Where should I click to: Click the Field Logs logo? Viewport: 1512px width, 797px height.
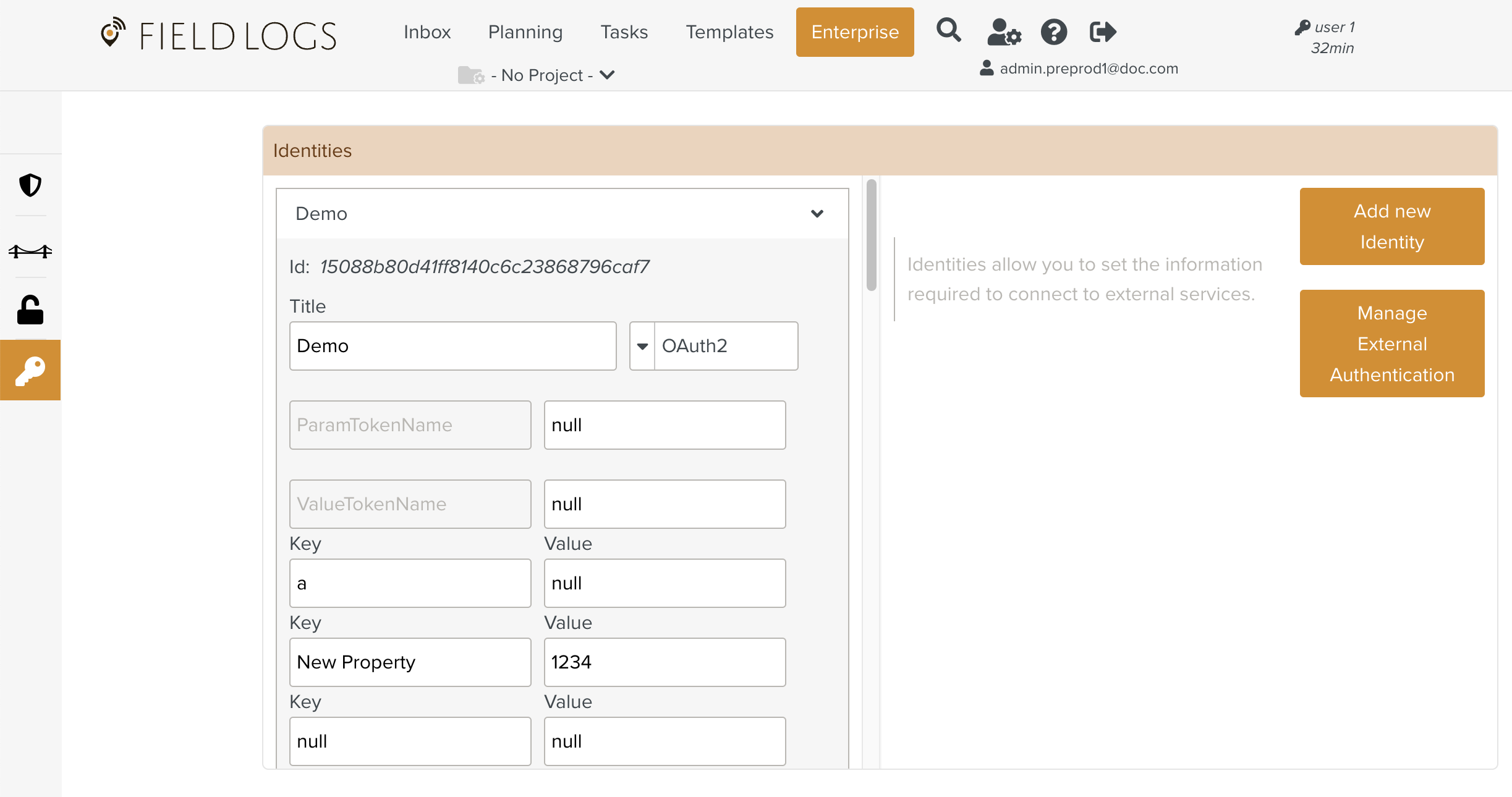(x=219, y=35)
